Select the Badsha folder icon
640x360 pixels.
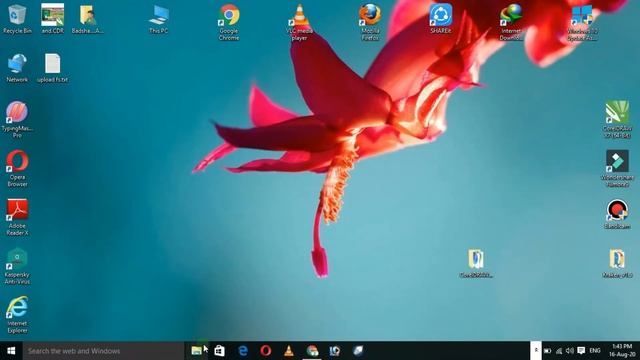coord(87,19)
